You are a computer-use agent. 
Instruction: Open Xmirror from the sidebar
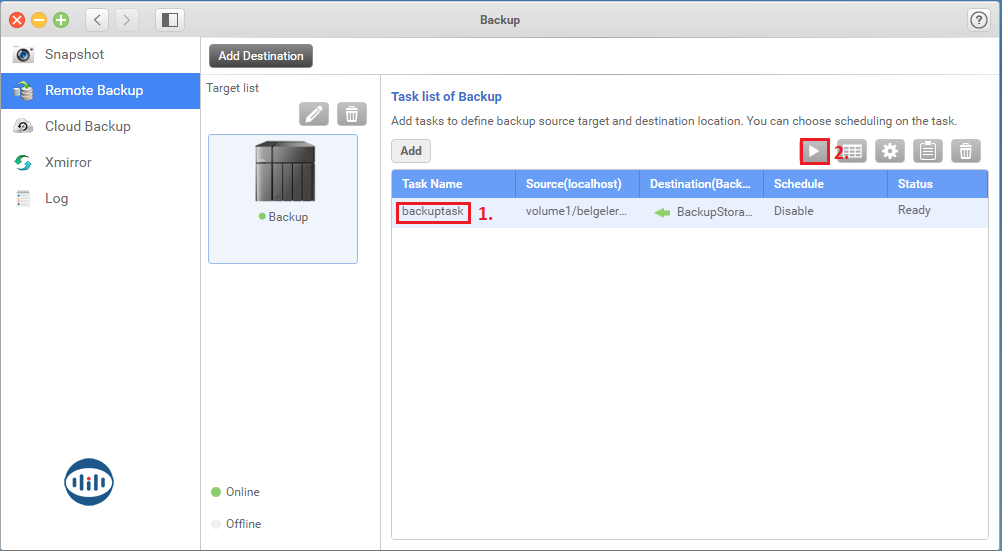[x=68, y=162]
